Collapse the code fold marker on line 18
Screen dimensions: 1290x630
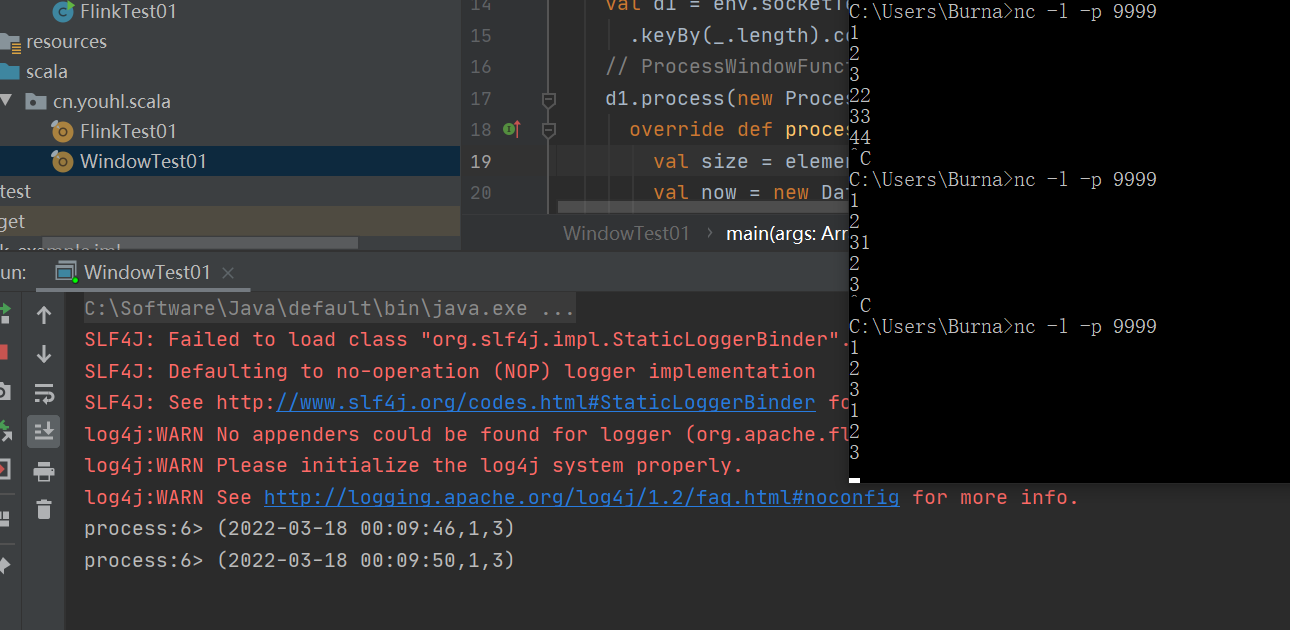point(548,130)
